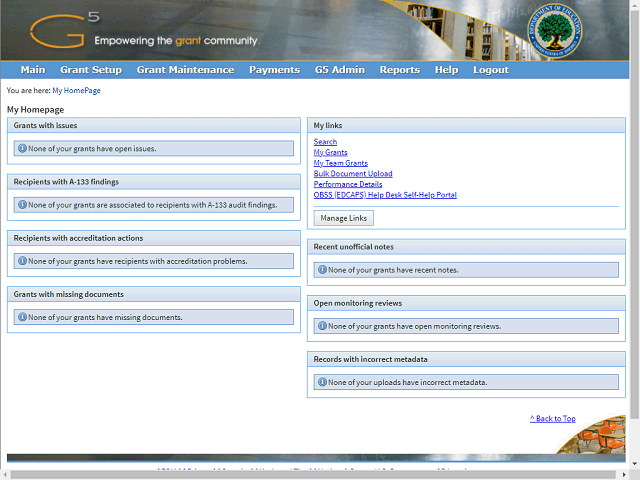The width and height of the screenshot is (640, 480).
Task: Click 'None of your grants have open issues.' text
Action: (x=92, y=149)
